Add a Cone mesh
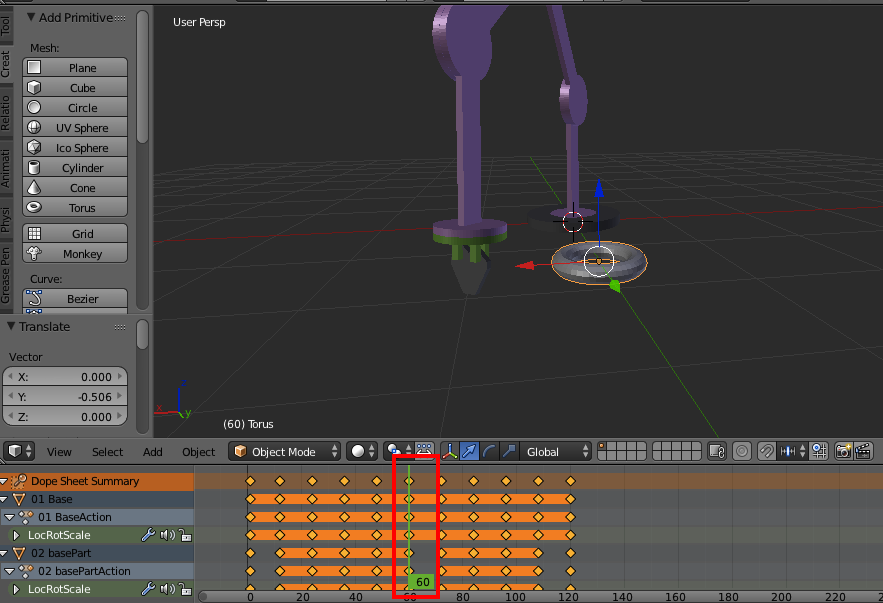The height and width of the screenshot is (603, 883). click(75, 187)
